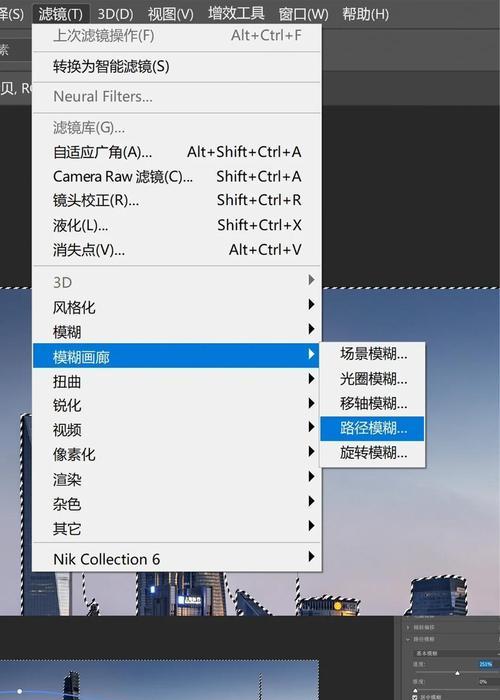Viewport: 500px width, 700px height.
Task: Expand the 风格化 submenu
Action: tap(177, 307)
